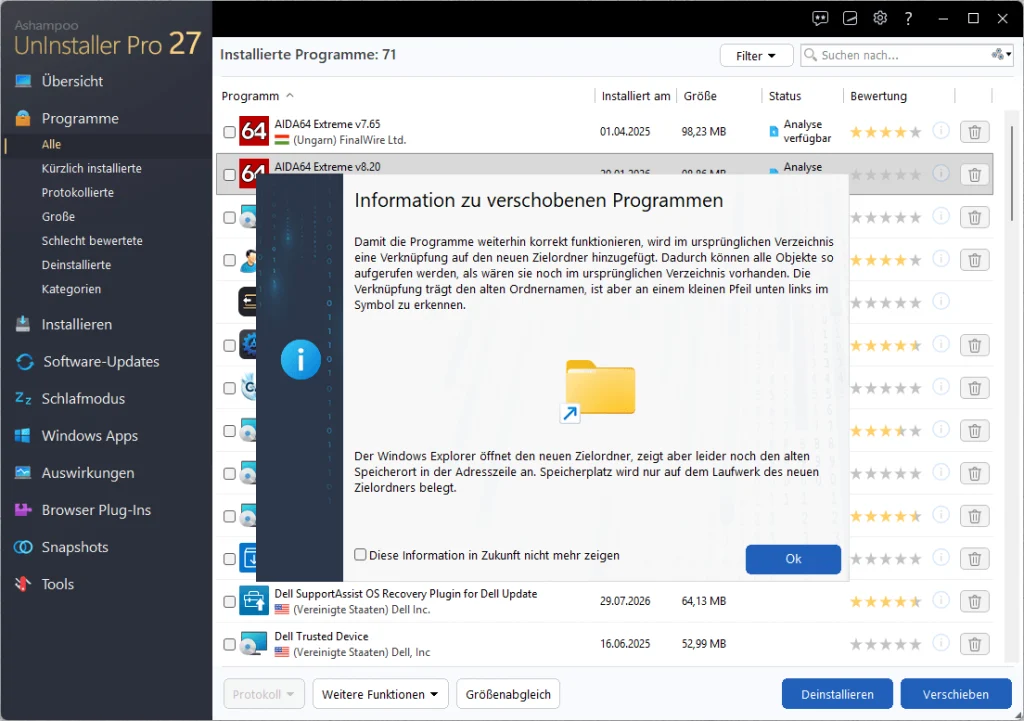
Task: Click the Verschieben button
Action: 955,694
